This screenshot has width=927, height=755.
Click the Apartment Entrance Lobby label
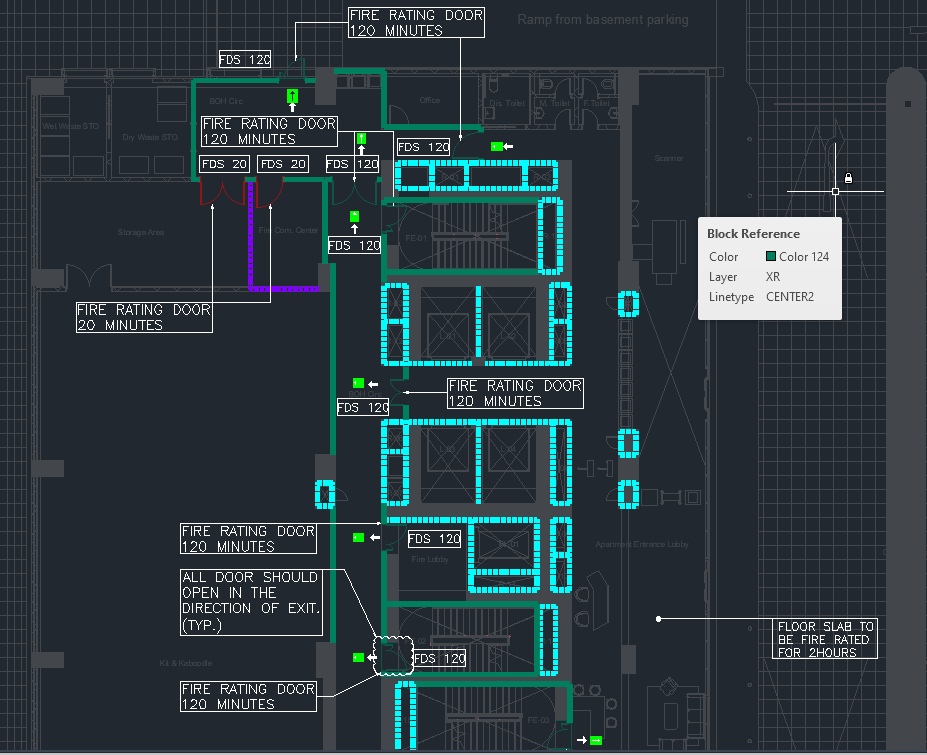[x=642, y=544]
